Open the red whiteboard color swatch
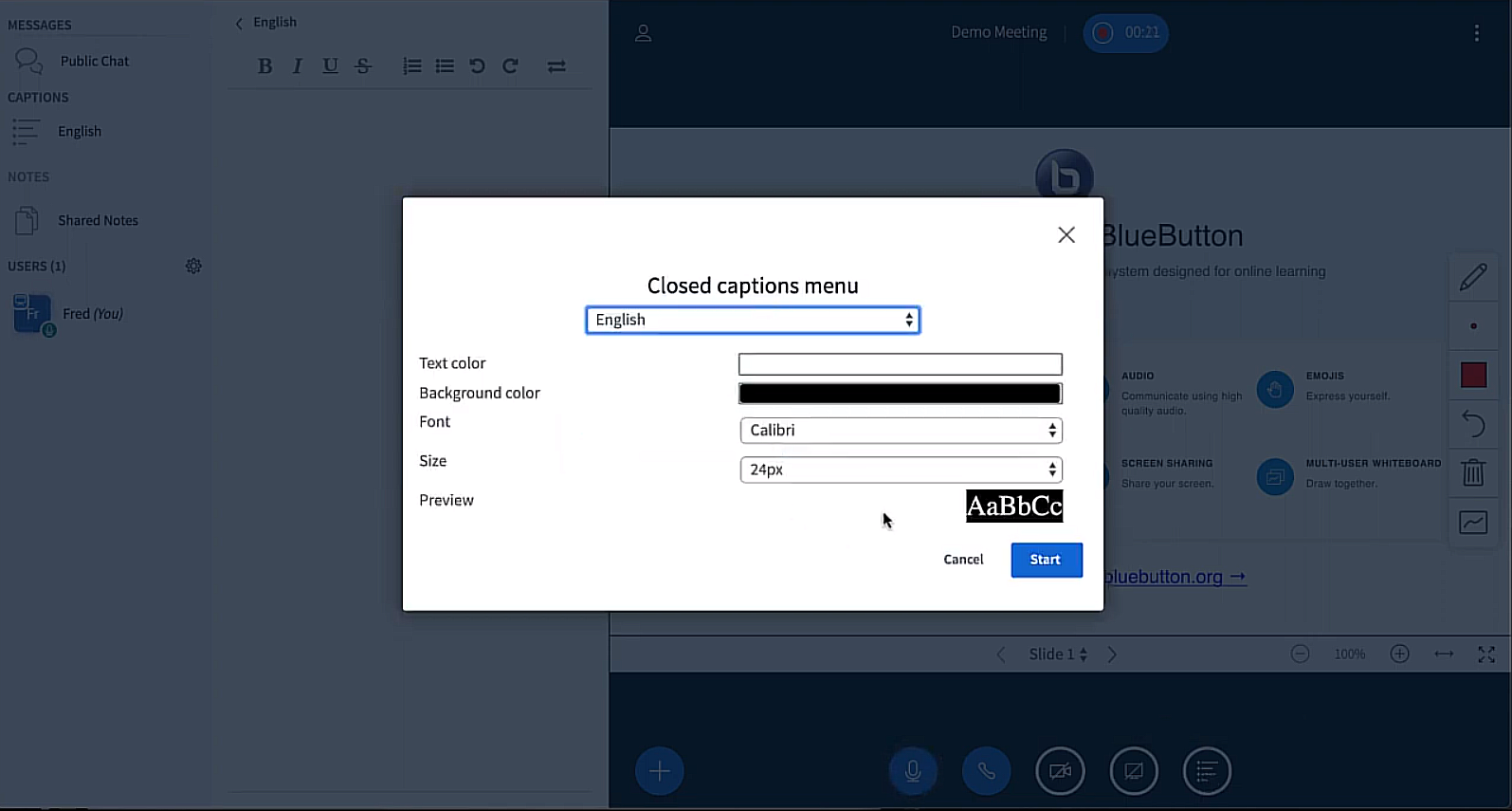The height and width of the screenshot is (811, 1512). 1473,376
